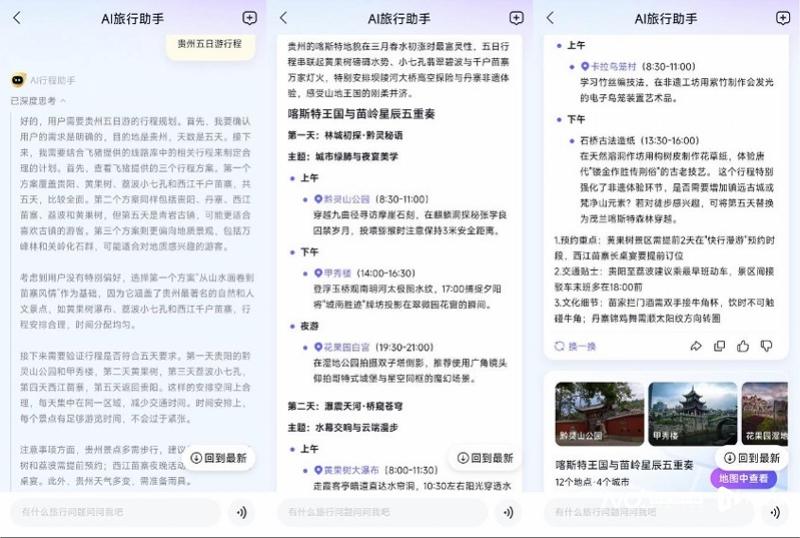Select the 2.交通贴士 tip line

pos(664,279)
